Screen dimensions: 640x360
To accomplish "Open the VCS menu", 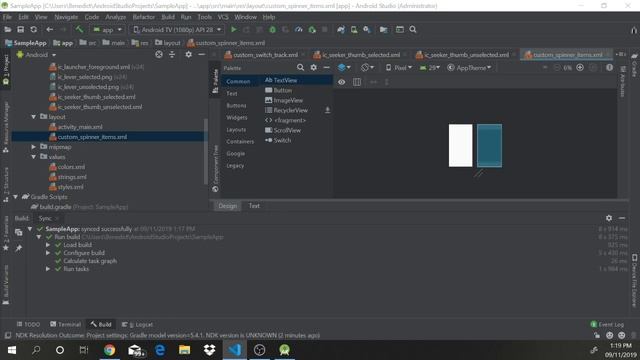I will point(223,17).
